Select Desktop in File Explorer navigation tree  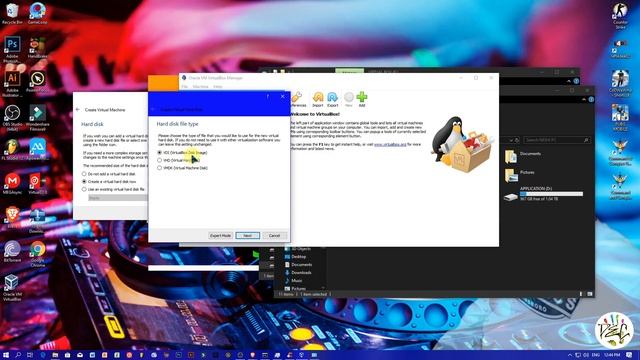(x=295, y=257)
